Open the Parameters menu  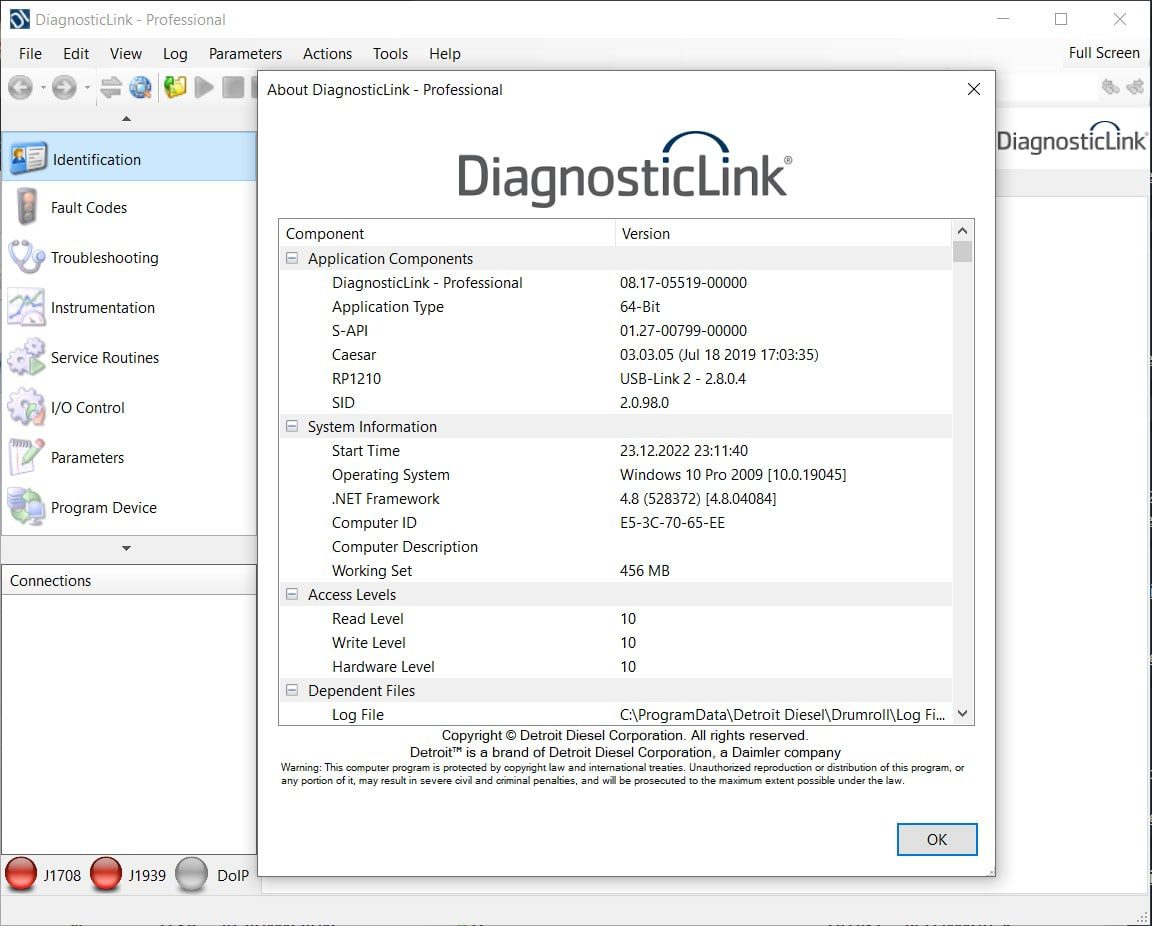pyautogui.click(x=245, y=54)
